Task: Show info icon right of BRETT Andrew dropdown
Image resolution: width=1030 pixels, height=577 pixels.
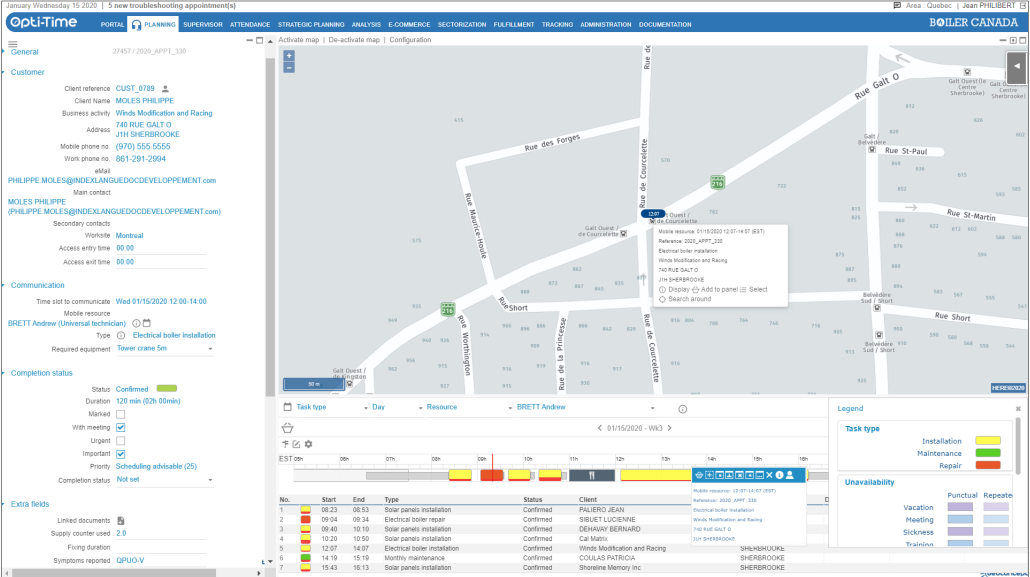Action: coord(683,409)
